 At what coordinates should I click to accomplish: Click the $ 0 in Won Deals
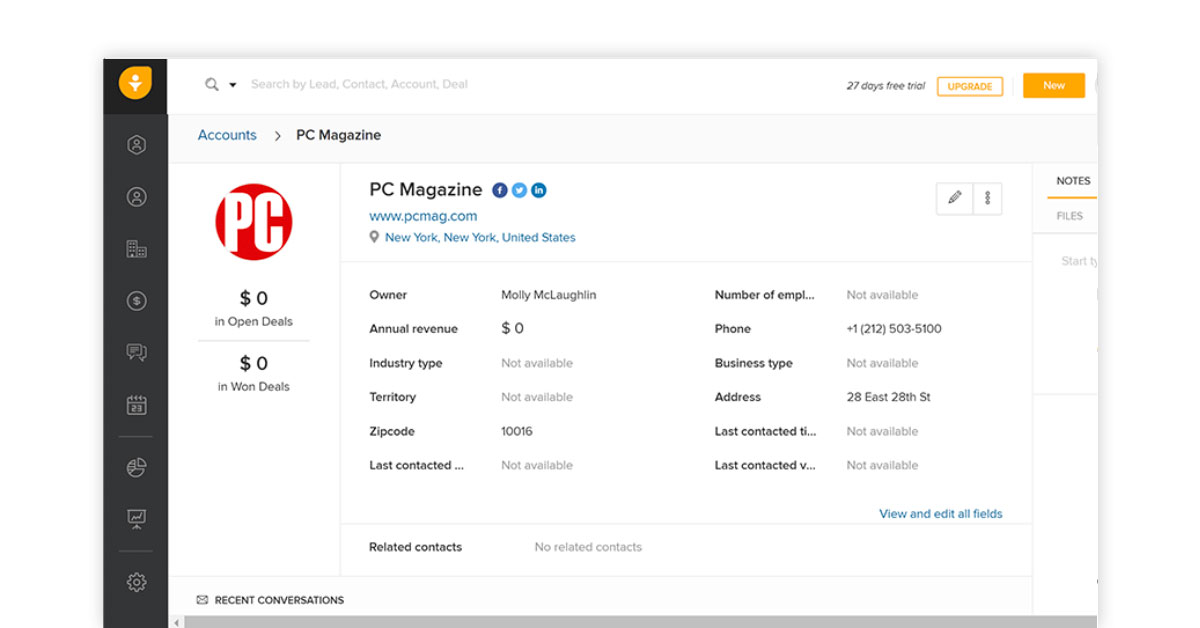tap(254, 363)
